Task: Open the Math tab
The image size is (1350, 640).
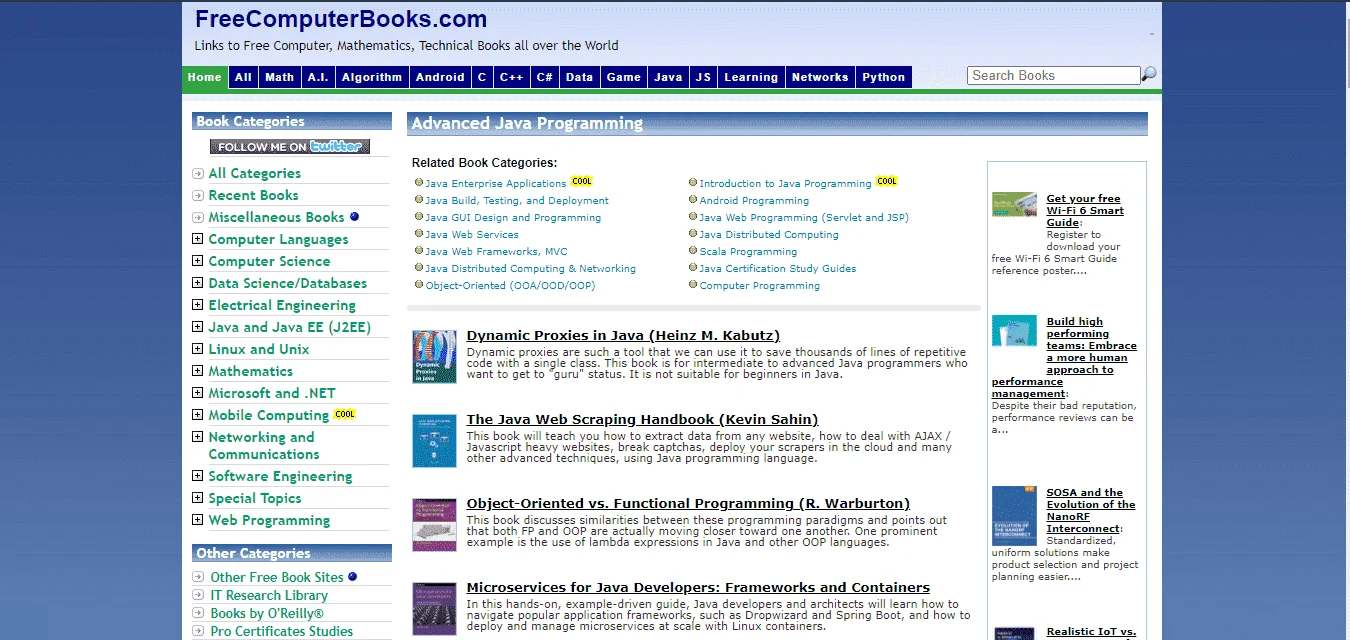Action: [x=280, y=77]
